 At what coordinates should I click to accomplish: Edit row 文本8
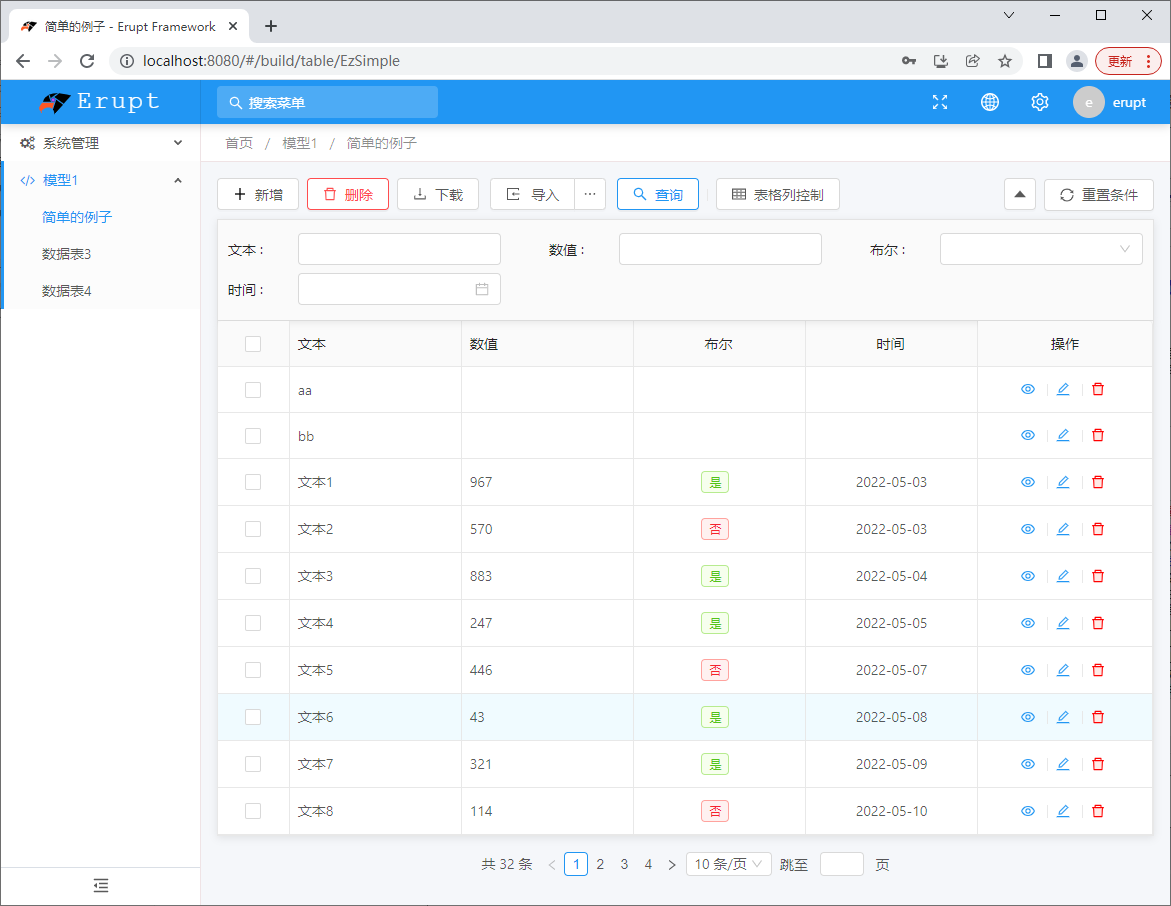1063,811
